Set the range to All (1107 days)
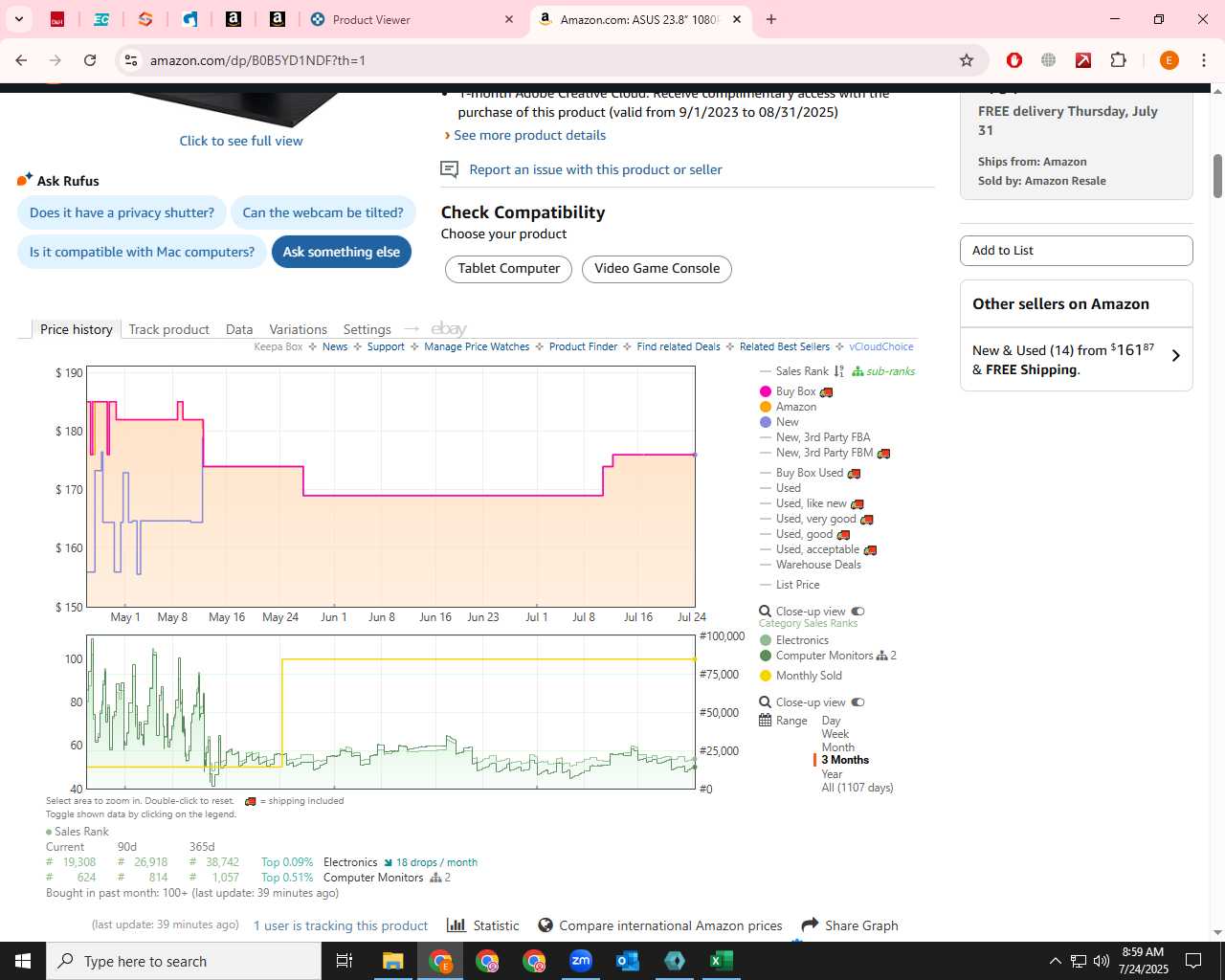Viewport: 1225px width, 980px height. [x=857, y=788]
